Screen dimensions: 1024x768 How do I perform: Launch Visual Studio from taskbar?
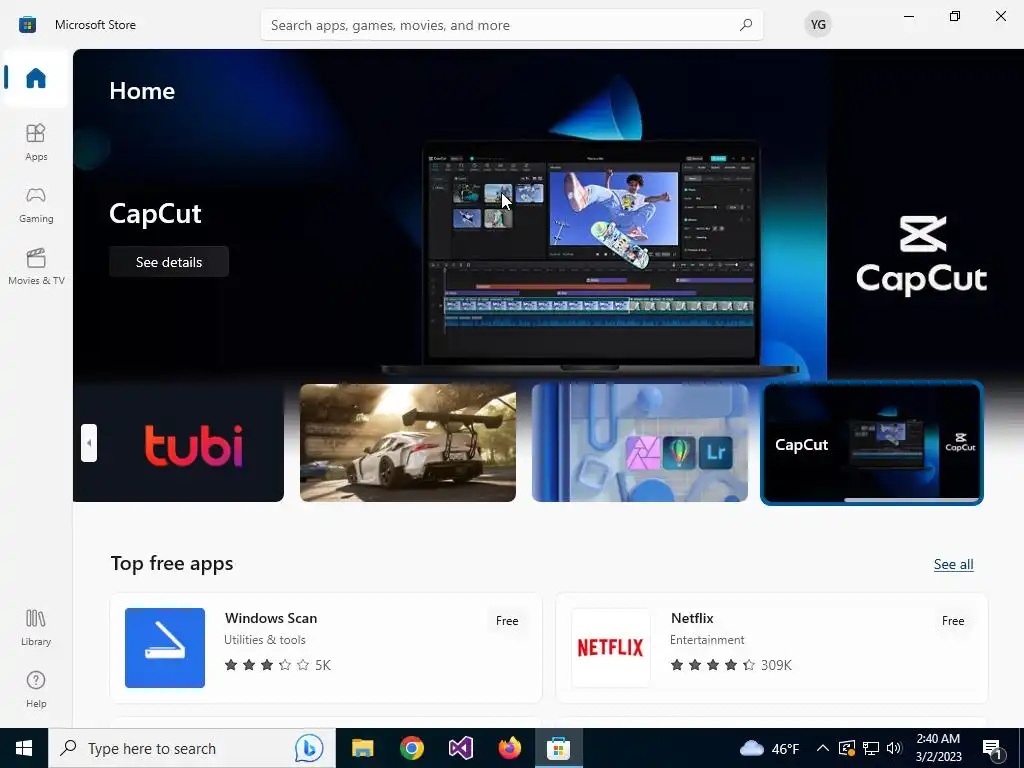(460, 748)
